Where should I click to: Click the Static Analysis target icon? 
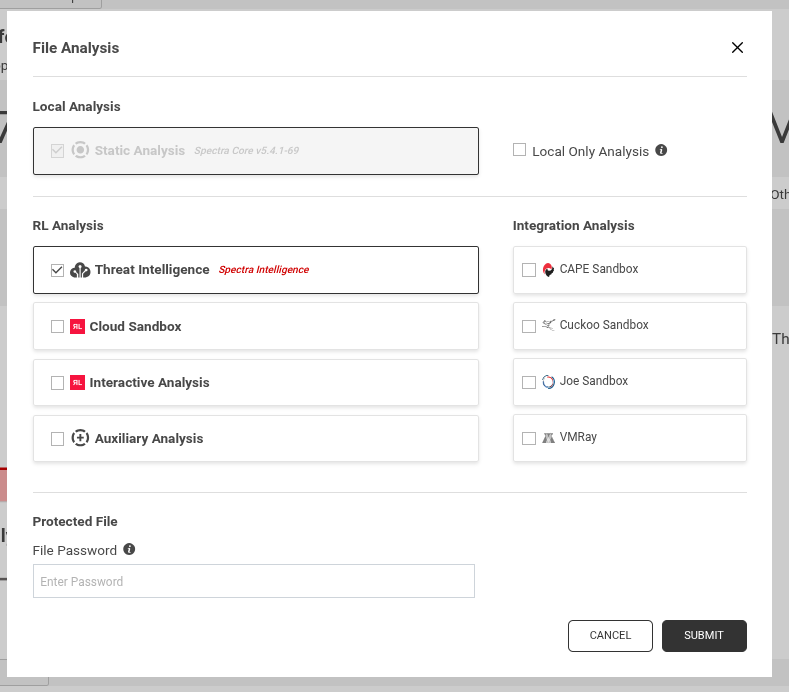80,150
